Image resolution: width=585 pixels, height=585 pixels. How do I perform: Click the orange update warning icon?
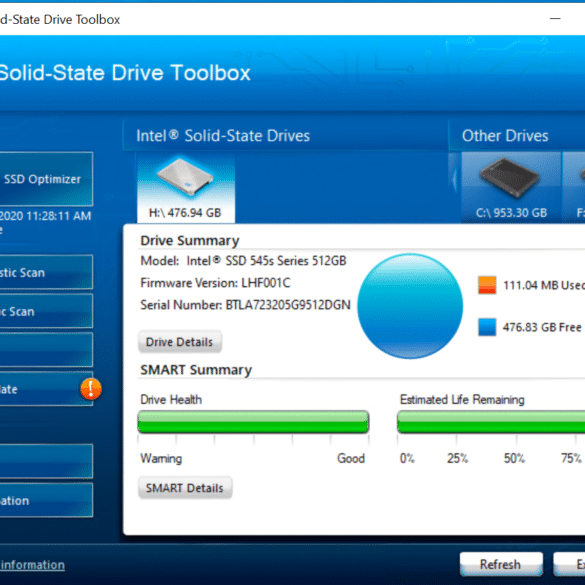click(x=91, y=389)
